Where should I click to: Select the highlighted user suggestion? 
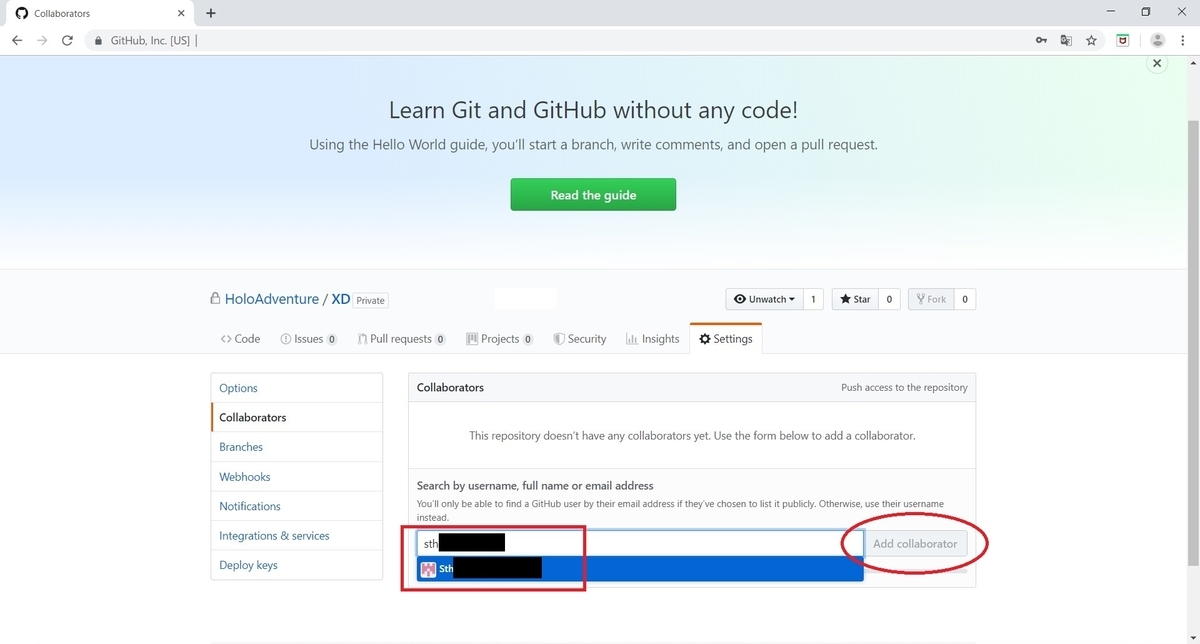pos(640,569)
